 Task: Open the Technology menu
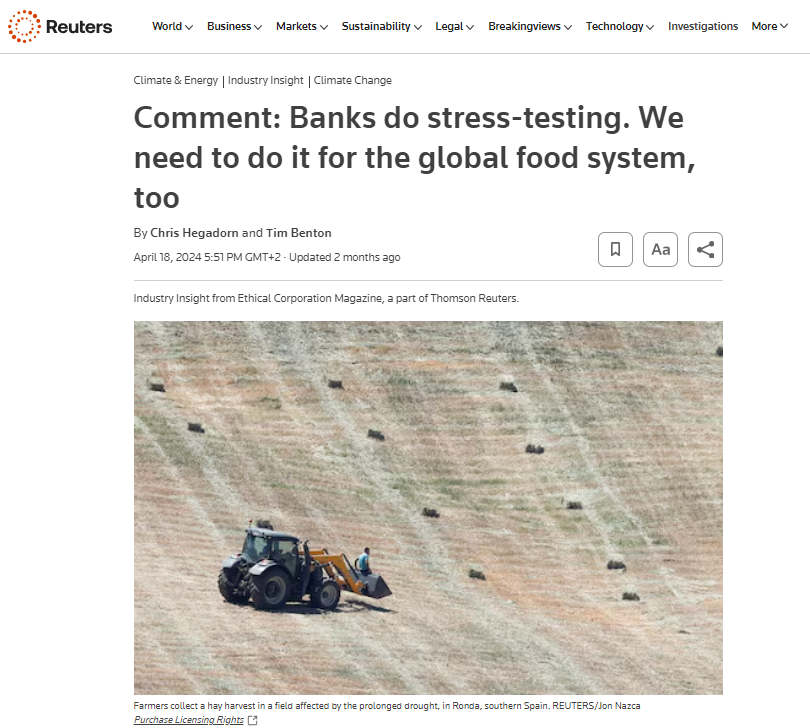[x=619, y=26]
